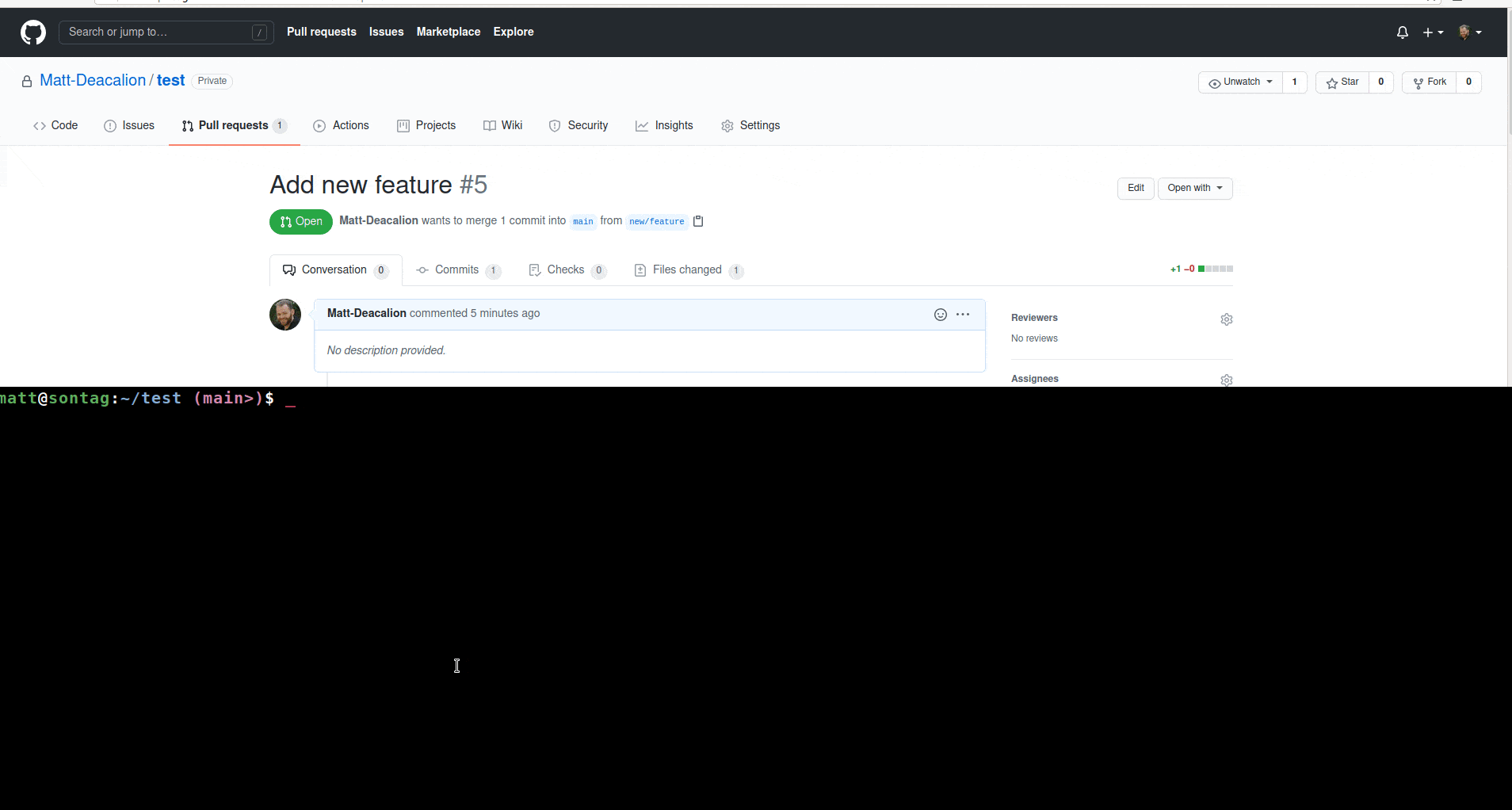Screen dimensions: 1512x810
Task: Open Pull requests in top navigation
Action: point(322,32)
